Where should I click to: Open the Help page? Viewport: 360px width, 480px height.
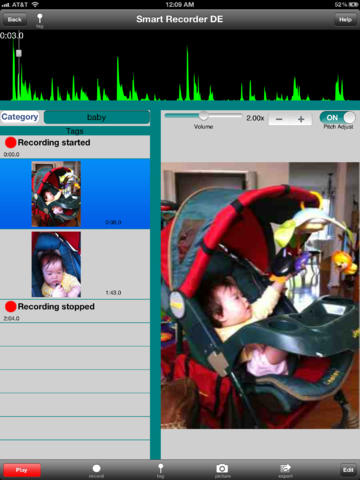[x=345, y=19]
